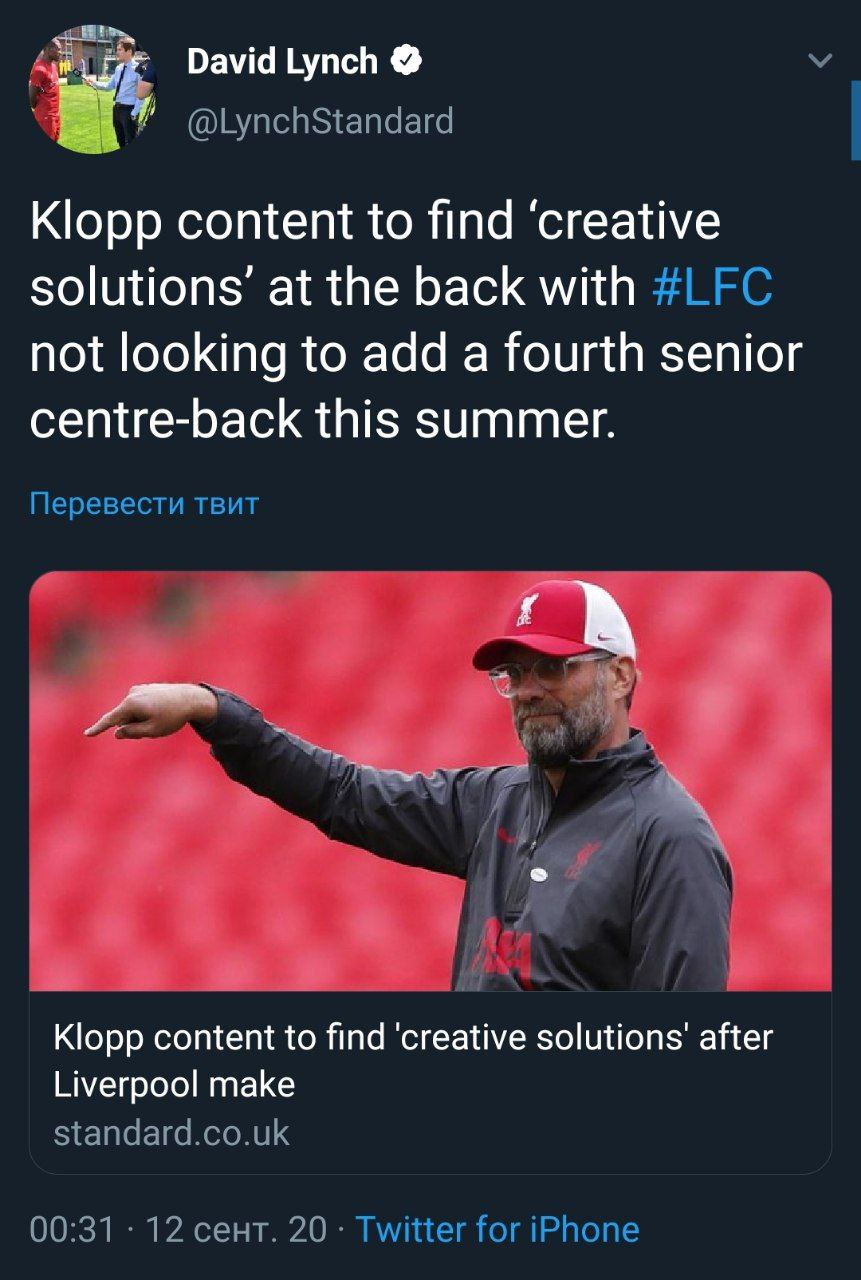The width and height of the screenshot is (861, 1280).
Task: Click the Перевести твит translate link
Action: click(144, 503)
